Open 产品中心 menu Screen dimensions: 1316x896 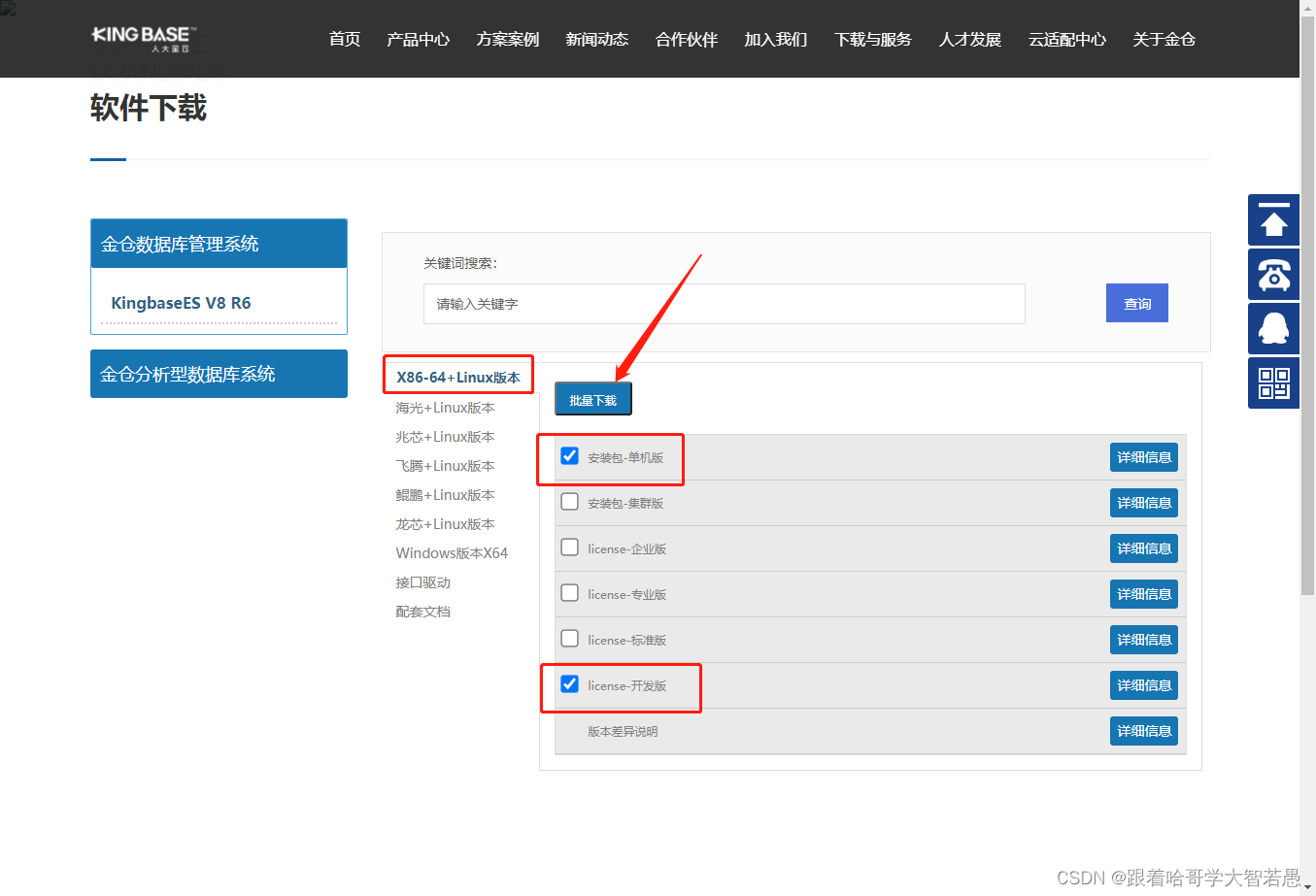(x=418, y=40)
